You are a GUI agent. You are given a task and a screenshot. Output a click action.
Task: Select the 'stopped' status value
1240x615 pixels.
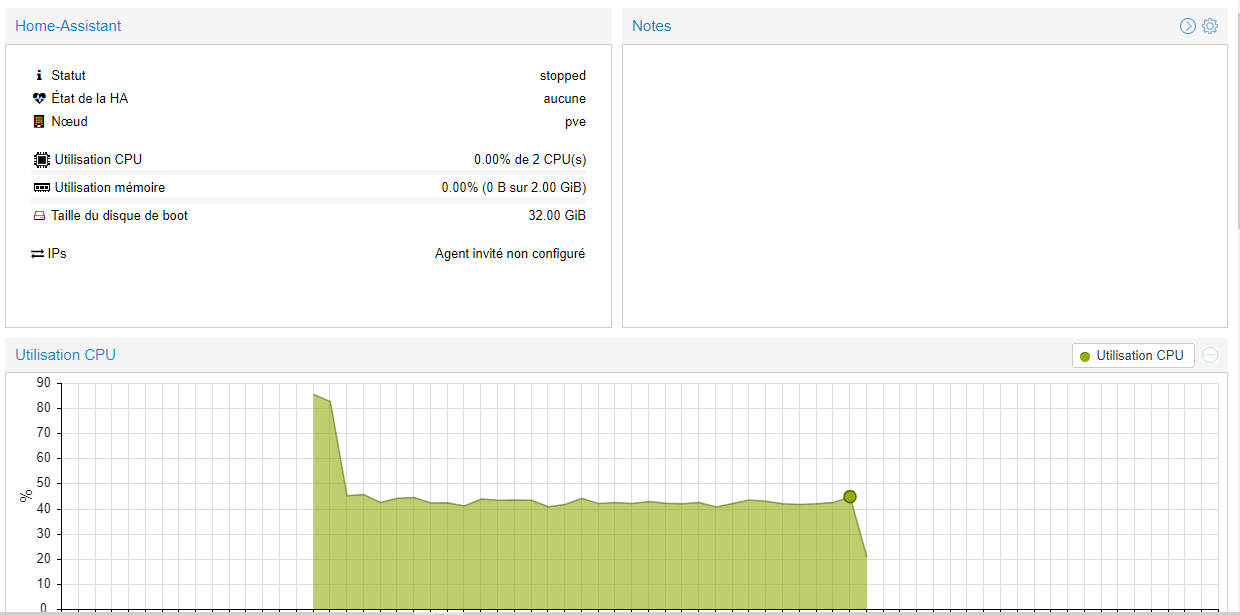[563, 75]
